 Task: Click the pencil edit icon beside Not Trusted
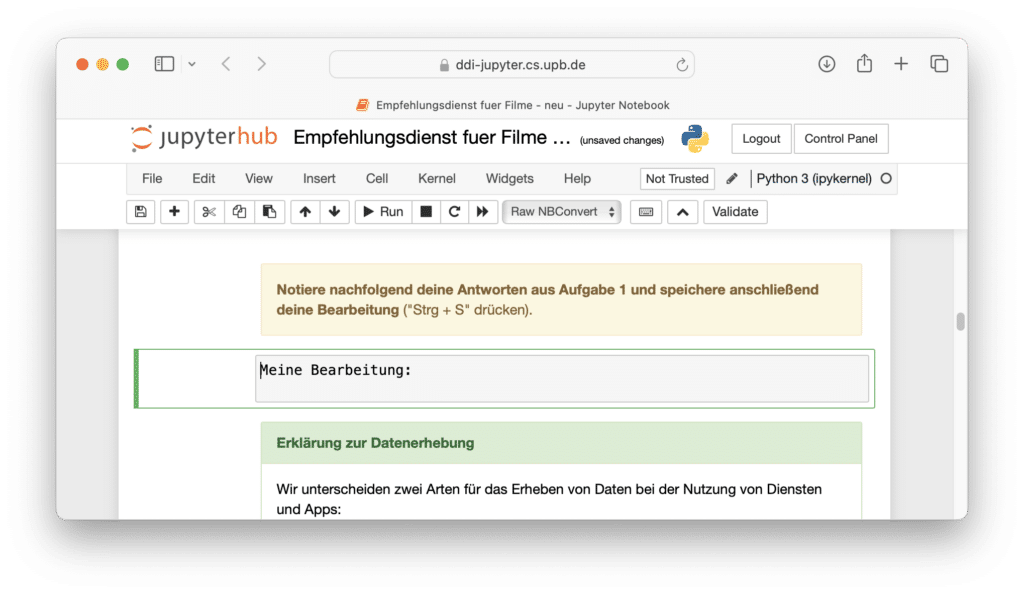(732, 178)
